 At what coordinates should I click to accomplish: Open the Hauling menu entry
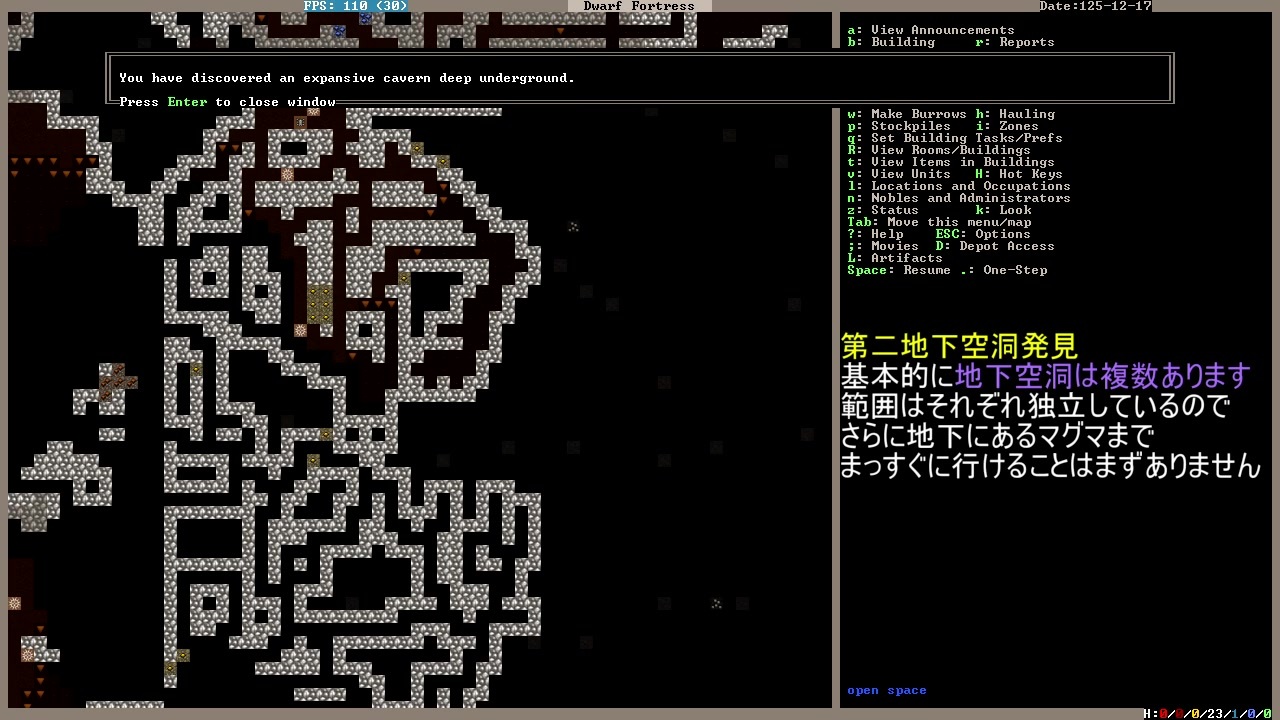[1015, 114]
